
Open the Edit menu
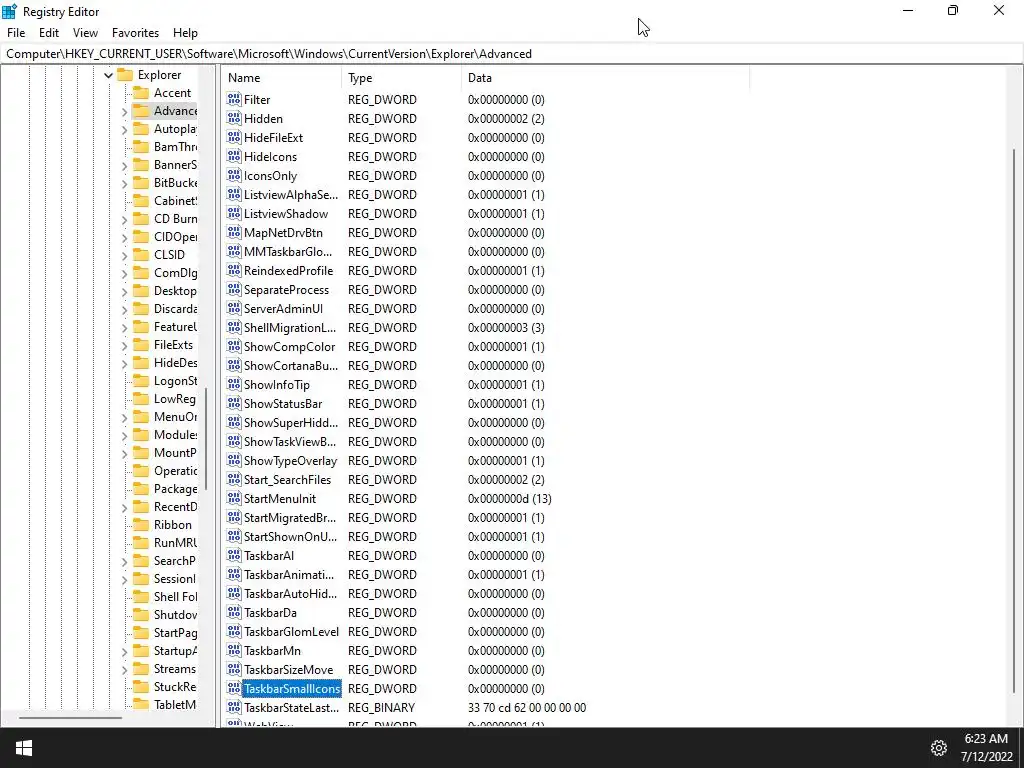[x=49, y=33]
